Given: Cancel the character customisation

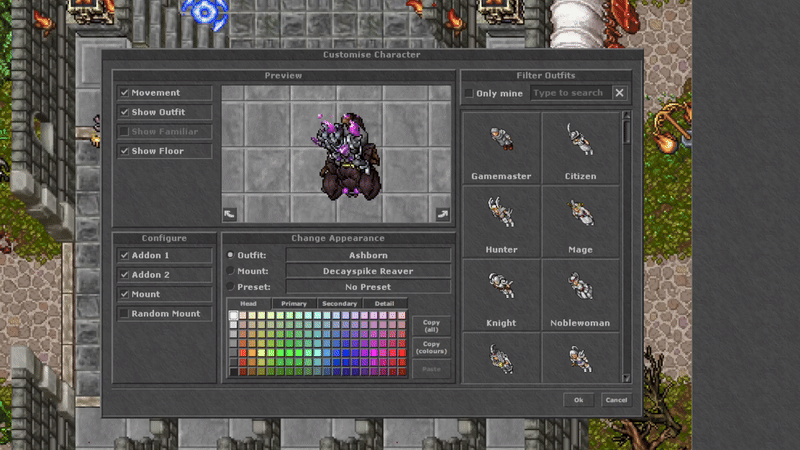Looking at the screenshot, I should coord(616,400).
